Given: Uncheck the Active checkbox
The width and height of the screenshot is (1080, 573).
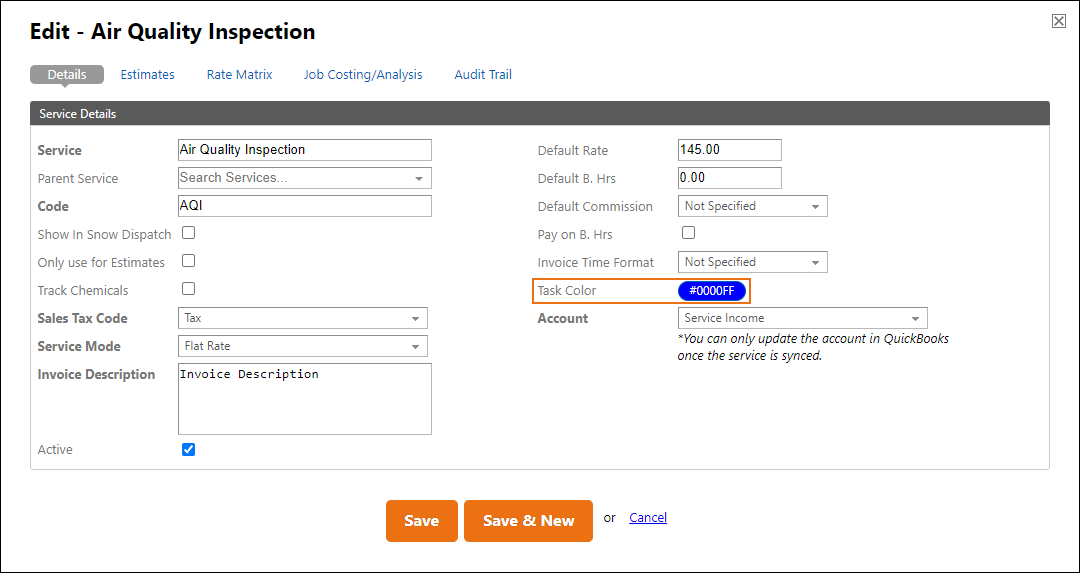Looking at the screenshot, I should click(x=188, y=450).
